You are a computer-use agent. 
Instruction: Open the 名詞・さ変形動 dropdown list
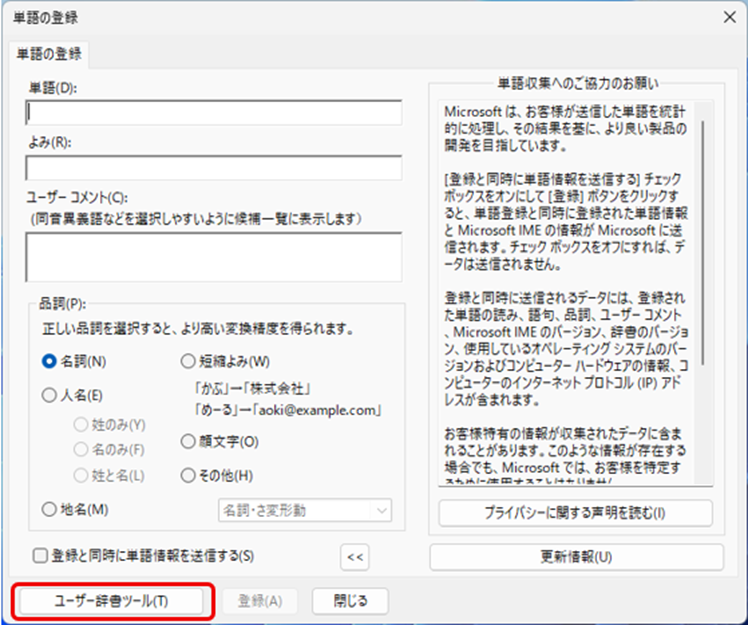pos(305,510)
